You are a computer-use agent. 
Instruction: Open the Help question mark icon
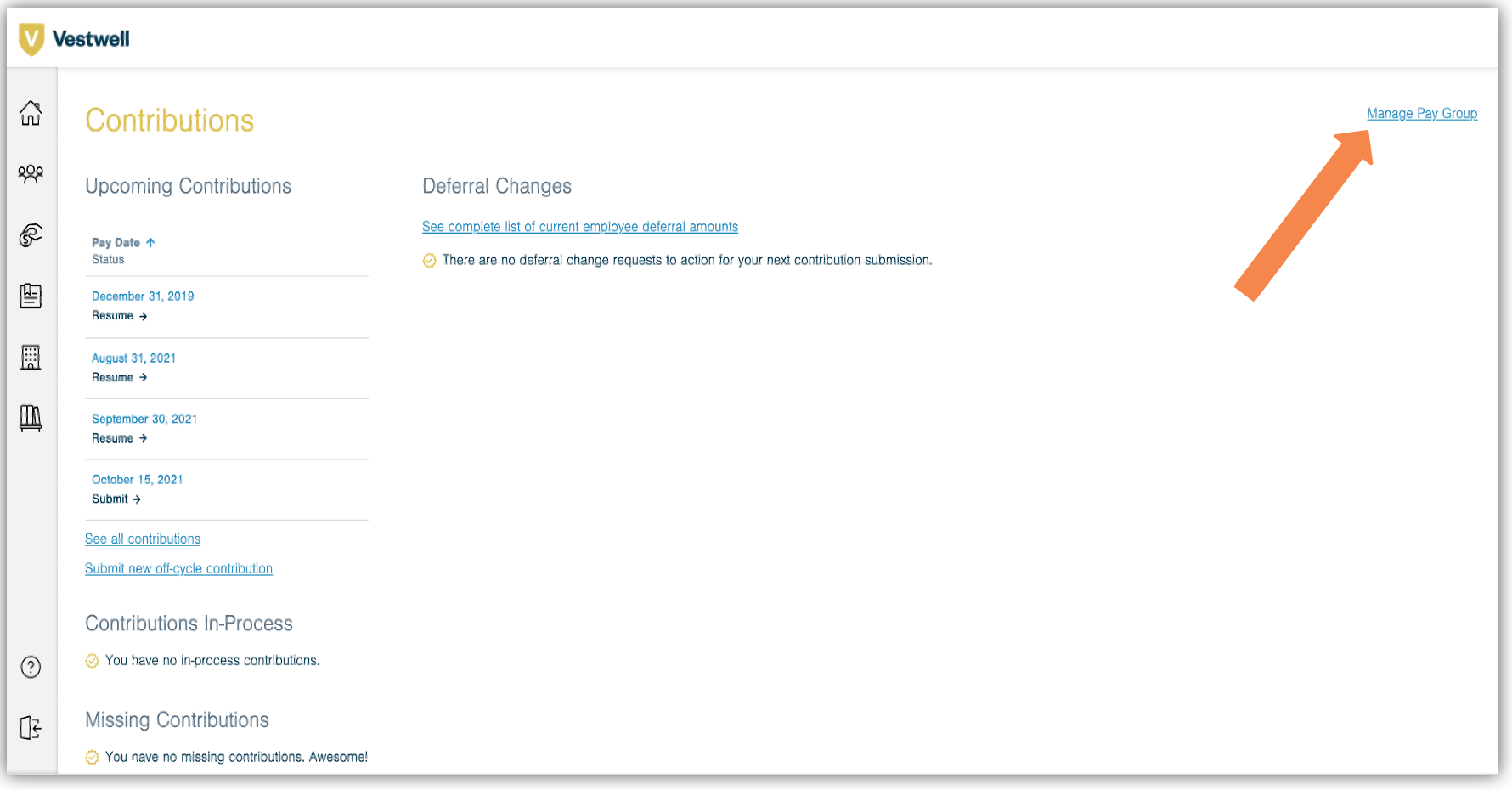pos(31,668)
